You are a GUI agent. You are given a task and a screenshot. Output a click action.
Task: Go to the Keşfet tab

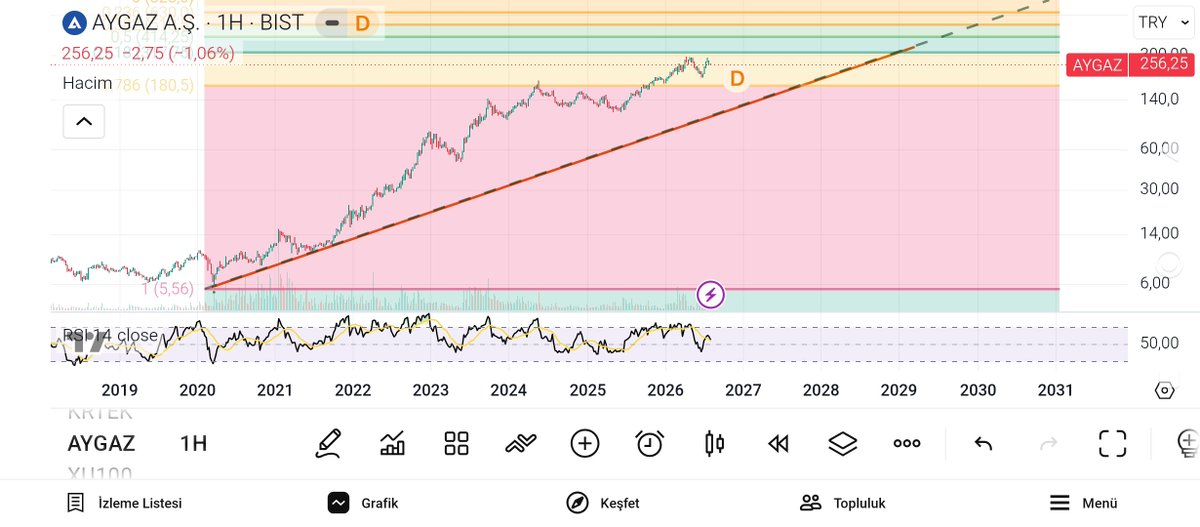pos(602,502)
